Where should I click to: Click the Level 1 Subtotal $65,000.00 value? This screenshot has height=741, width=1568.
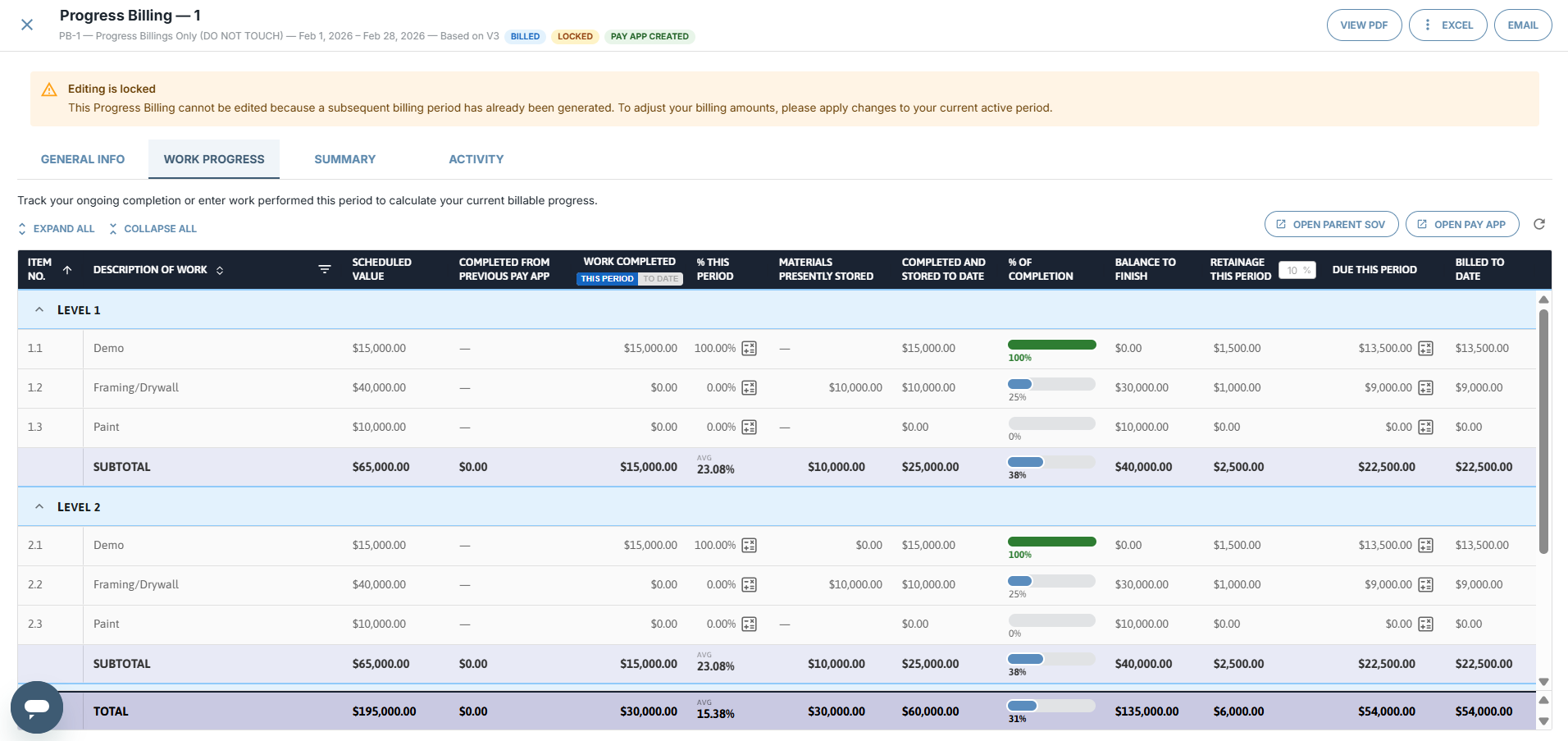(381, 467)
